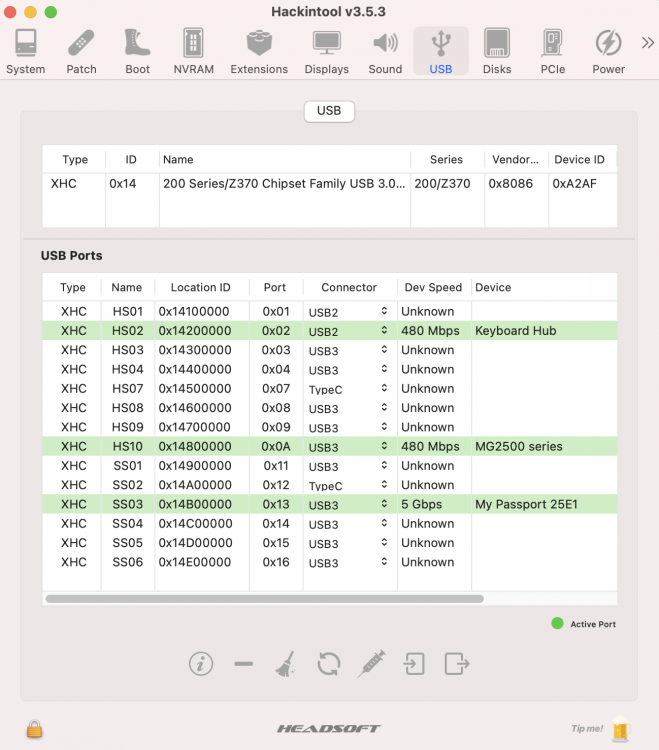Open the Sound toolbar section
This screenshot has width=659, height=750.
coord(385,51)
